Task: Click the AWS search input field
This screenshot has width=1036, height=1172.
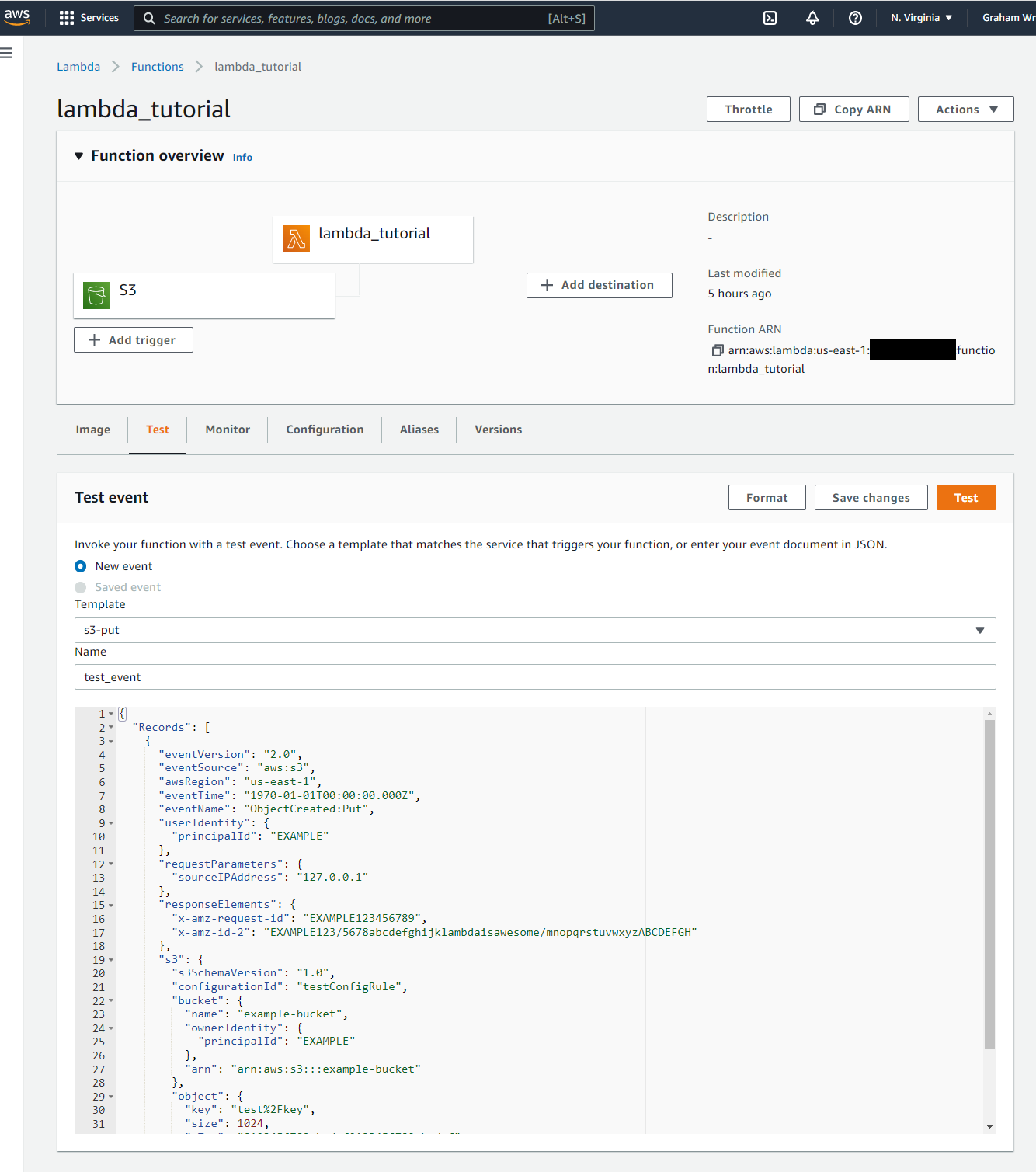Action: pyautogui.click(x=364, y=18)
